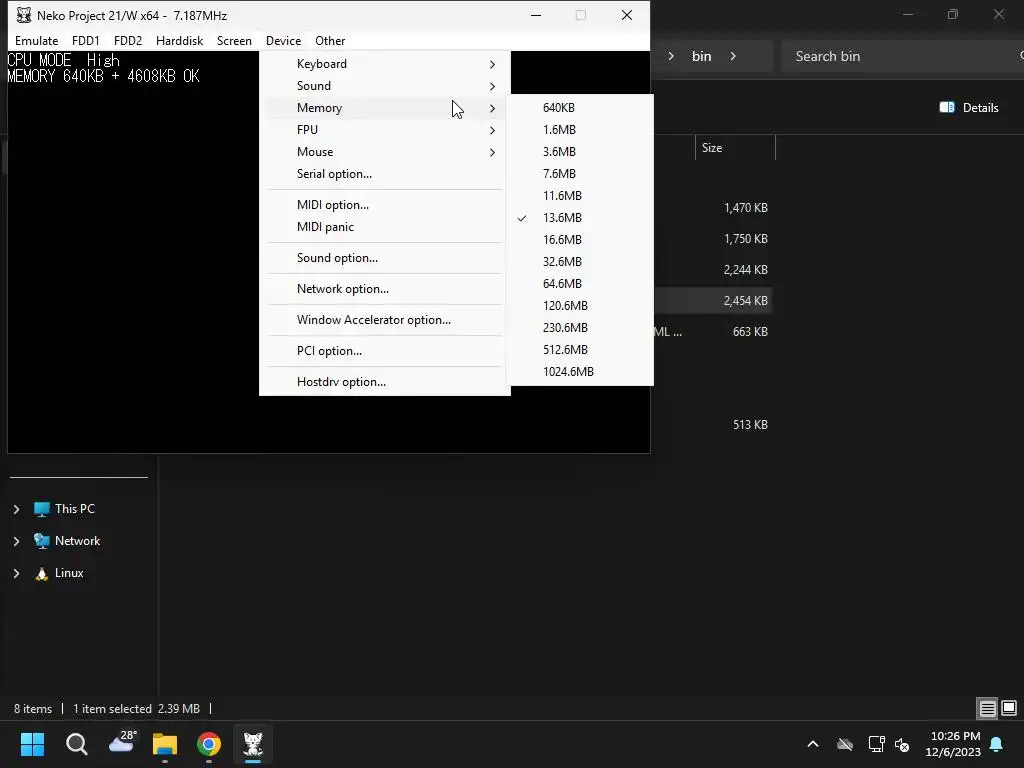Expand breadcrumb chevron after bin
This screenshot has width=1024, height=768.
733,56
